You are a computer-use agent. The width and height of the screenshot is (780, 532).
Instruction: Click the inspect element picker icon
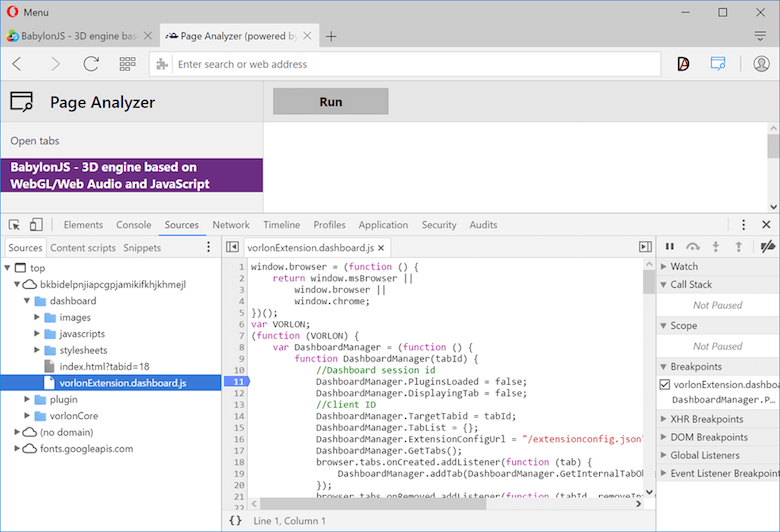coord(14,225)
